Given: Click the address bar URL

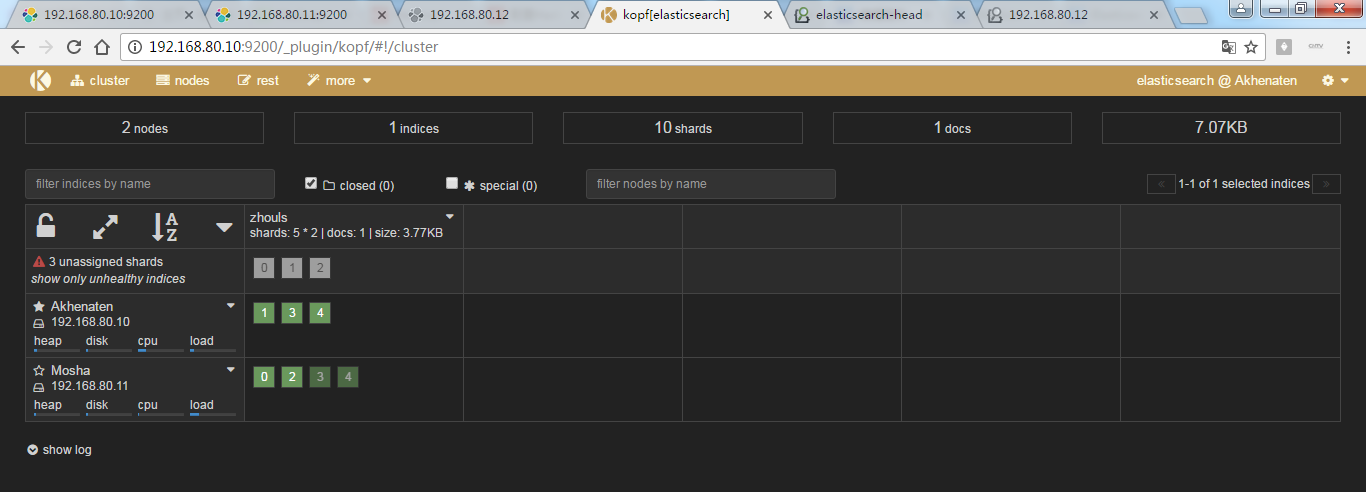Looking at the screenshot, I should click(x=293, y=47).
